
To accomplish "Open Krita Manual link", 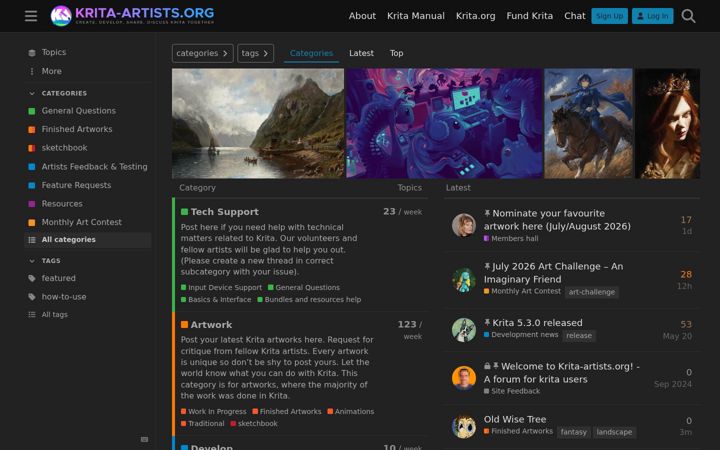I will tap(416, 16).
